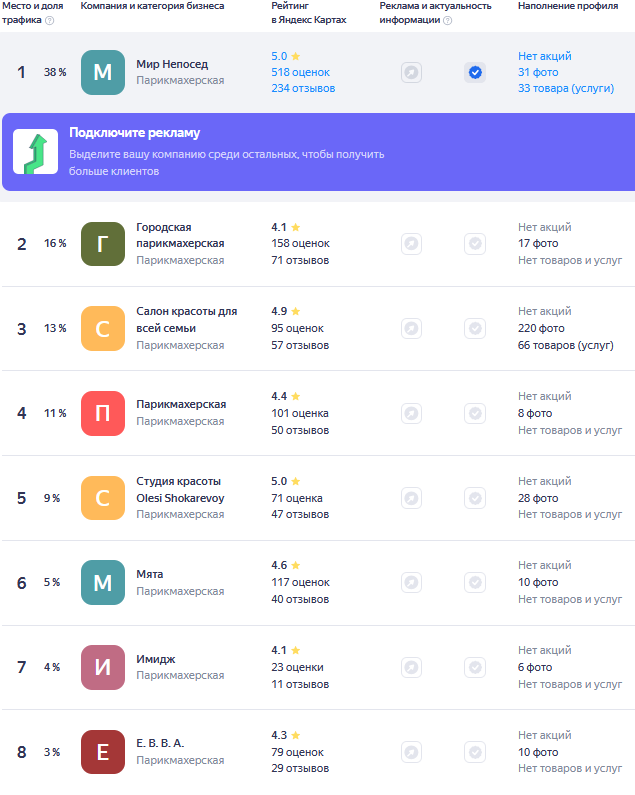
Task: Click the ad status icon for Мир Непосед
Action: (x=411, y=72)
